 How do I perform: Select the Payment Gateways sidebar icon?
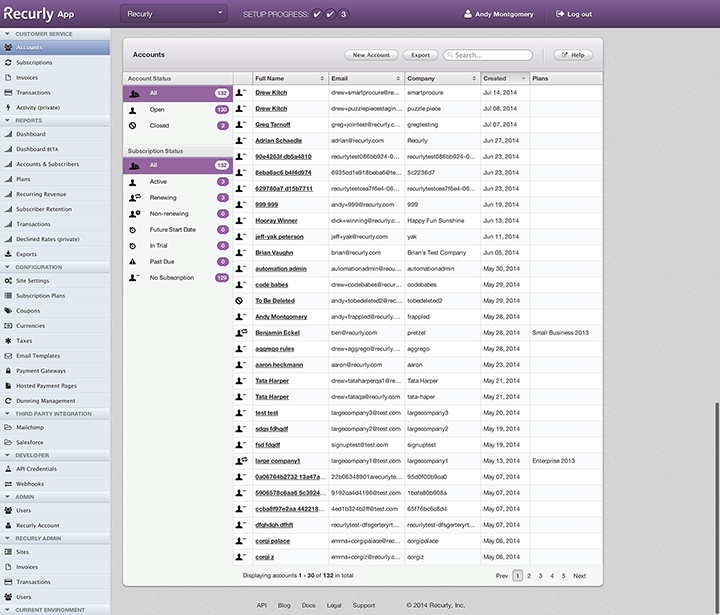(8, 371)
